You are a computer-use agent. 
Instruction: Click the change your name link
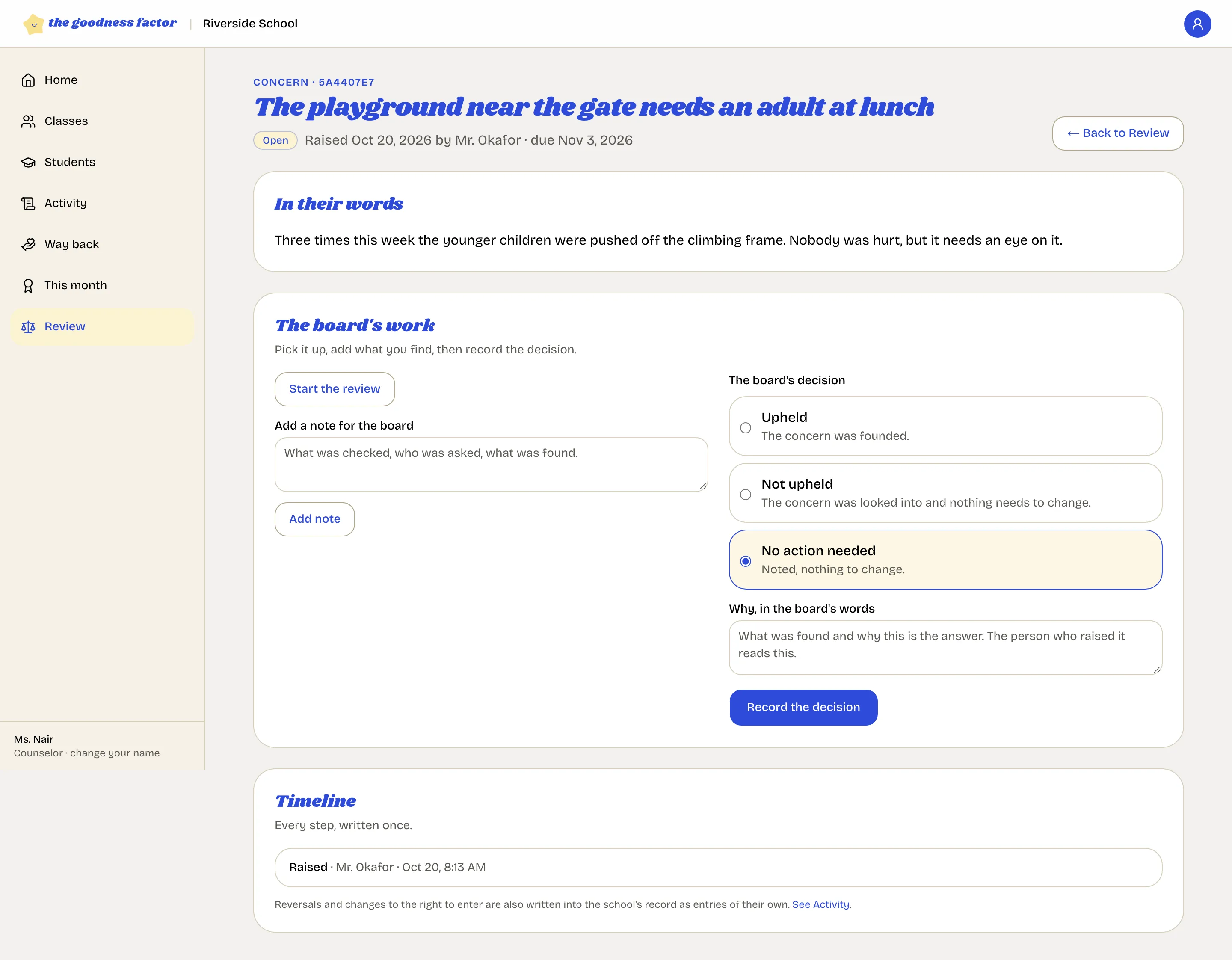pos(115,753)
